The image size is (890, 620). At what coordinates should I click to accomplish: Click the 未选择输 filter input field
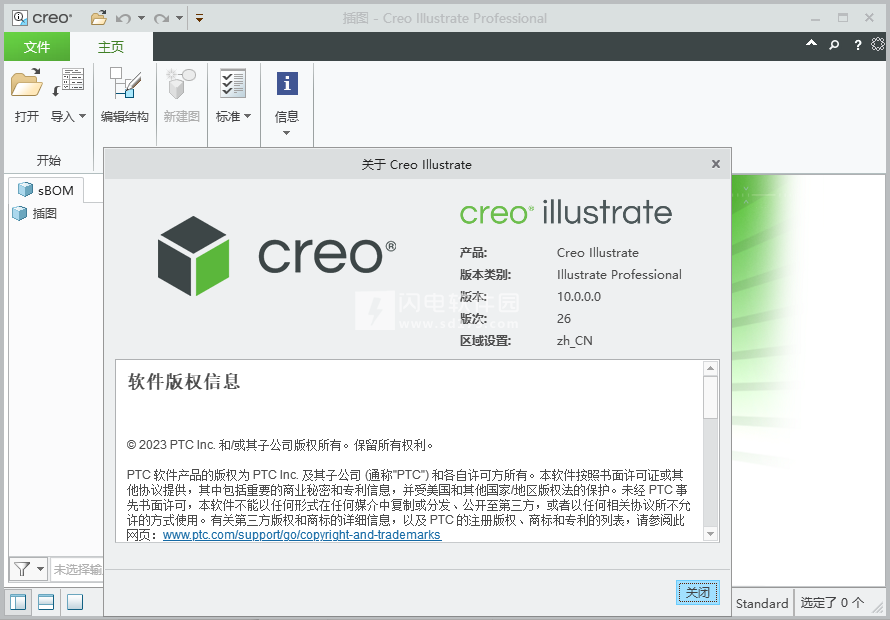[x=77, y=569]
